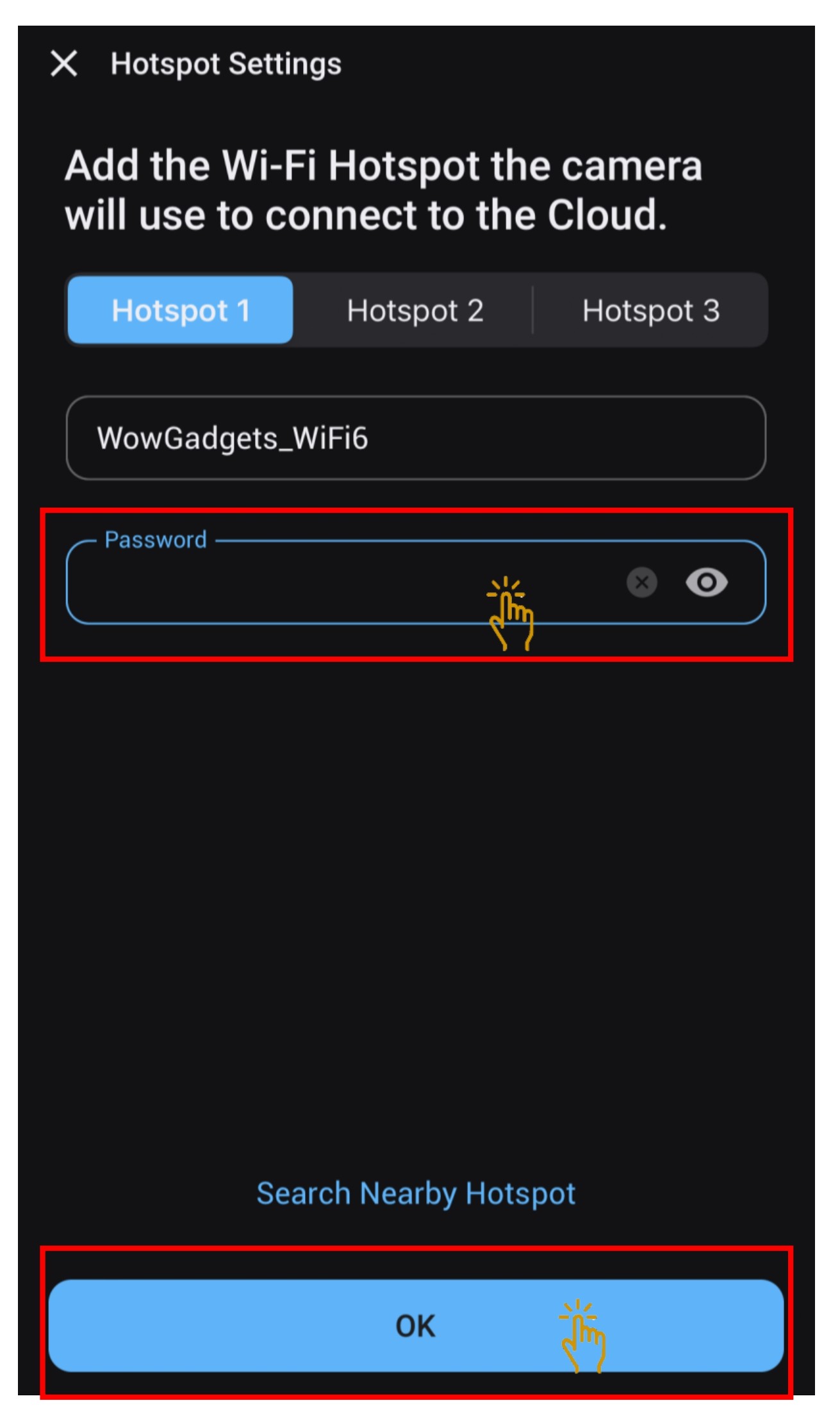Click the blue Password floating label
Viewport: 840px width, 1428px height.
point(156,540)
